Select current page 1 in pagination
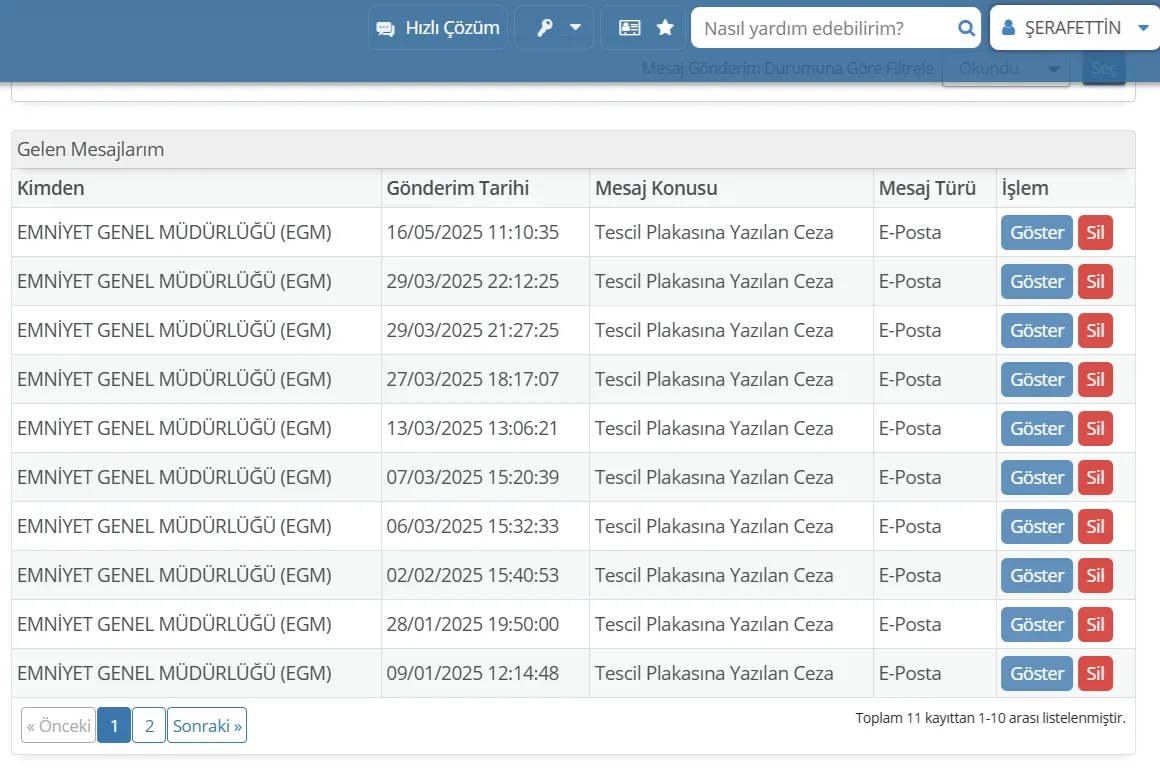This screenshot has width=1160, height=784. [114, 726]
